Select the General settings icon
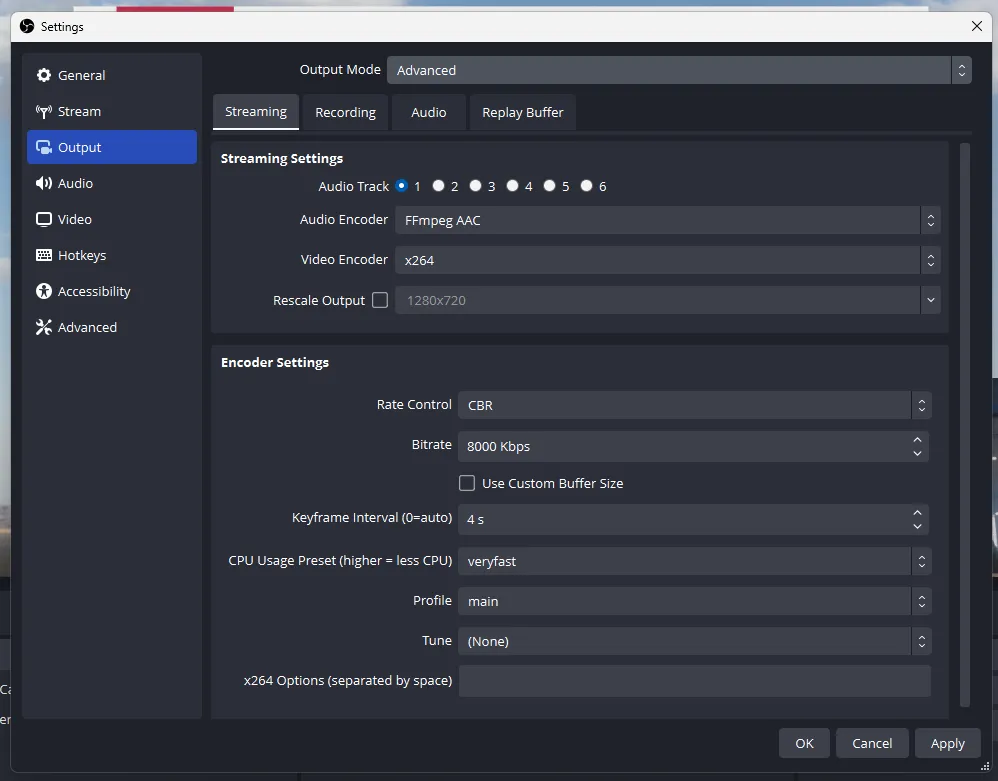The width and height of the screenshot is (998, 781). pos(44,75)
